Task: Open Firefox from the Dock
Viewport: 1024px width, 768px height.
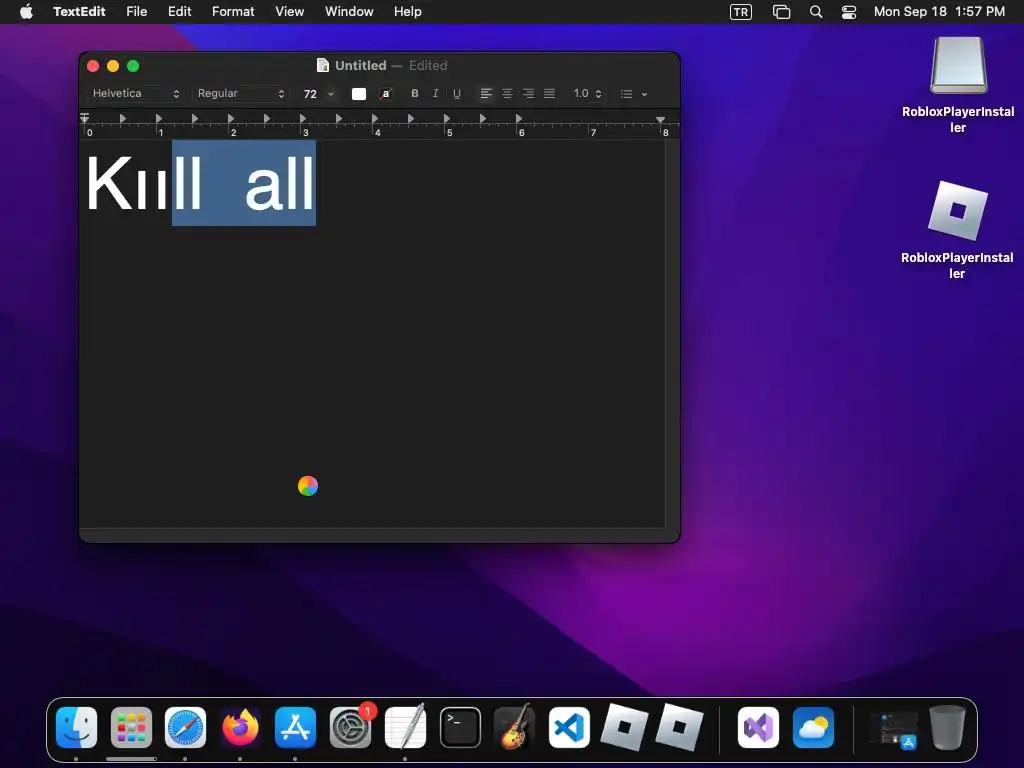Action: (240, 728)
